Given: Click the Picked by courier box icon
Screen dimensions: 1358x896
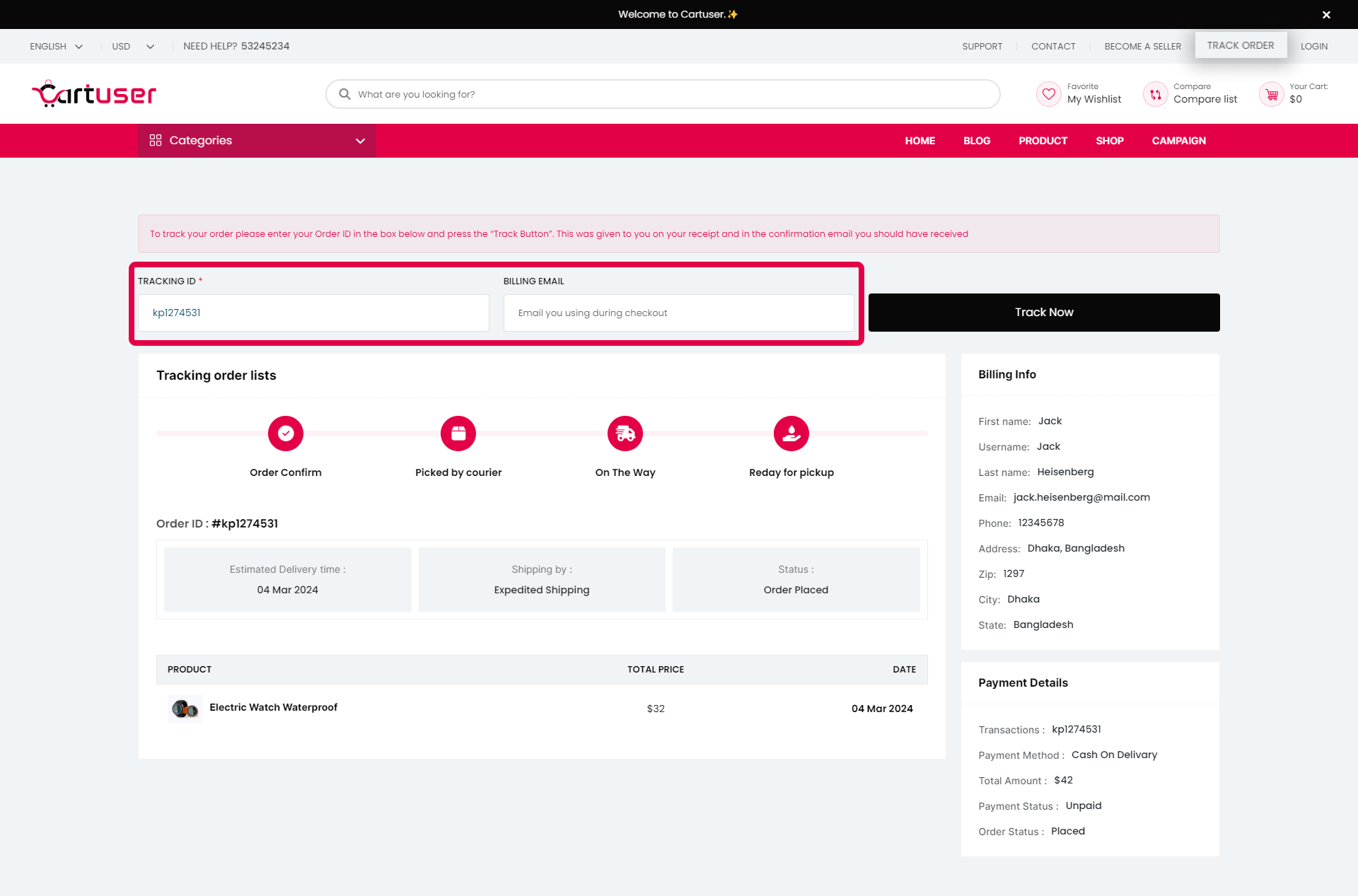Looking at the screenshot, I should click(x=458, y=434).
